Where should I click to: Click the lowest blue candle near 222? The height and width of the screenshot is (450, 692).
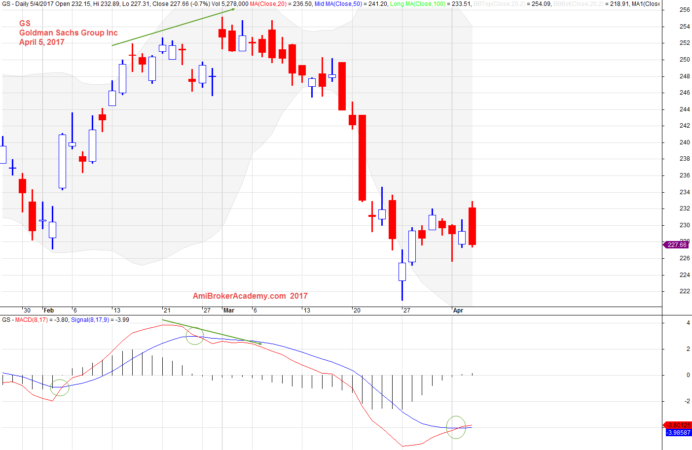[x=402, y=275]
